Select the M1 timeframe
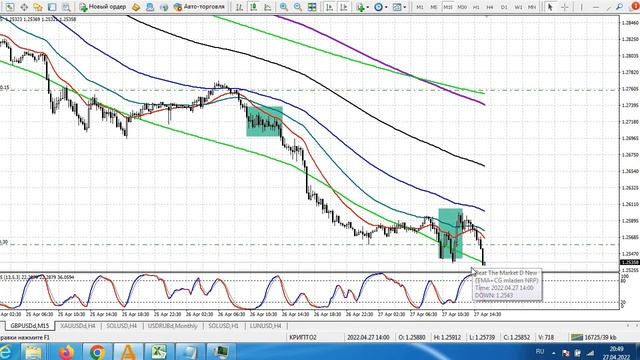 [420, 7]
